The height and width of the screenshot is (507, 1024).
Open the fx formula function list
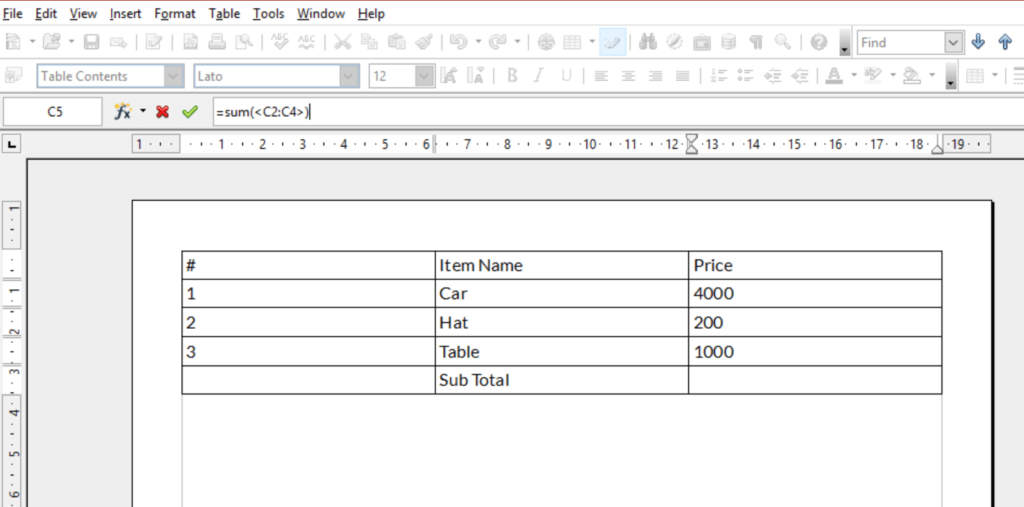pyautogui.click(x=123, y=112)
